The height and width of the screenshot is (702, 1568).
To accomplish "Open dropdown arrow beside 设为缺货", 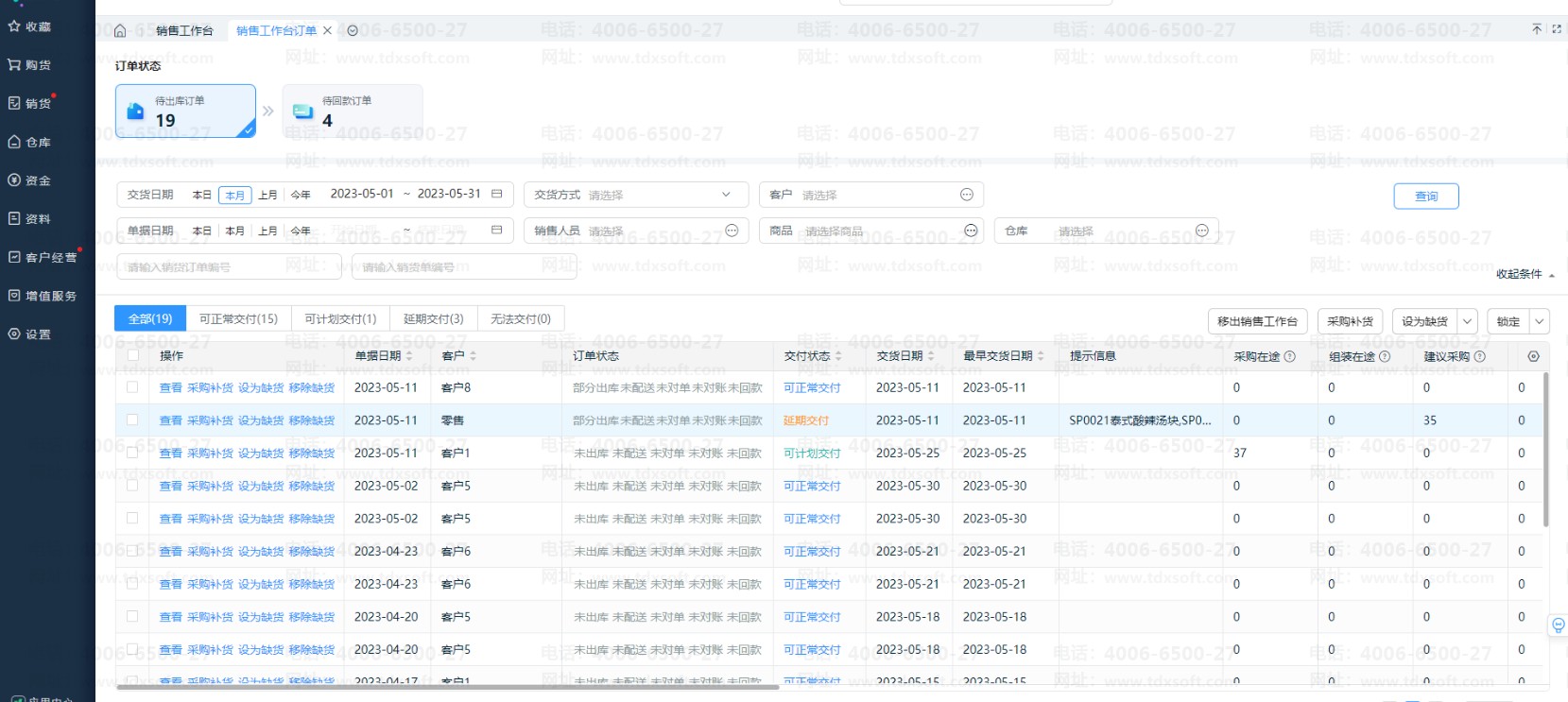I will [1467, 321].
